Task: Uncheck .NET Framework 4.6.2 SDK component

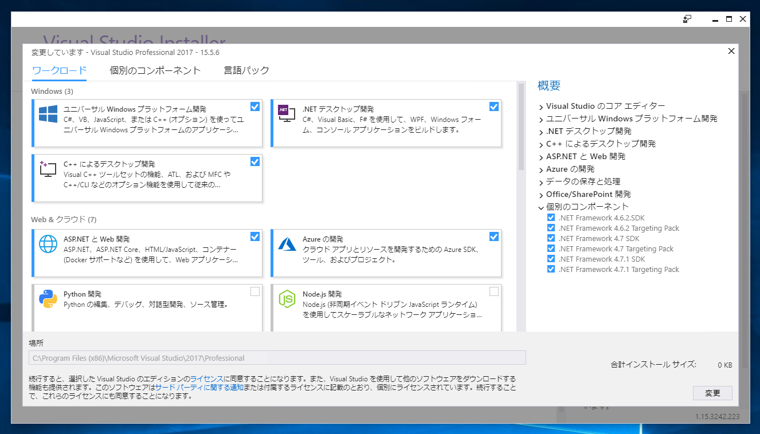Action: tap(551, 218)
